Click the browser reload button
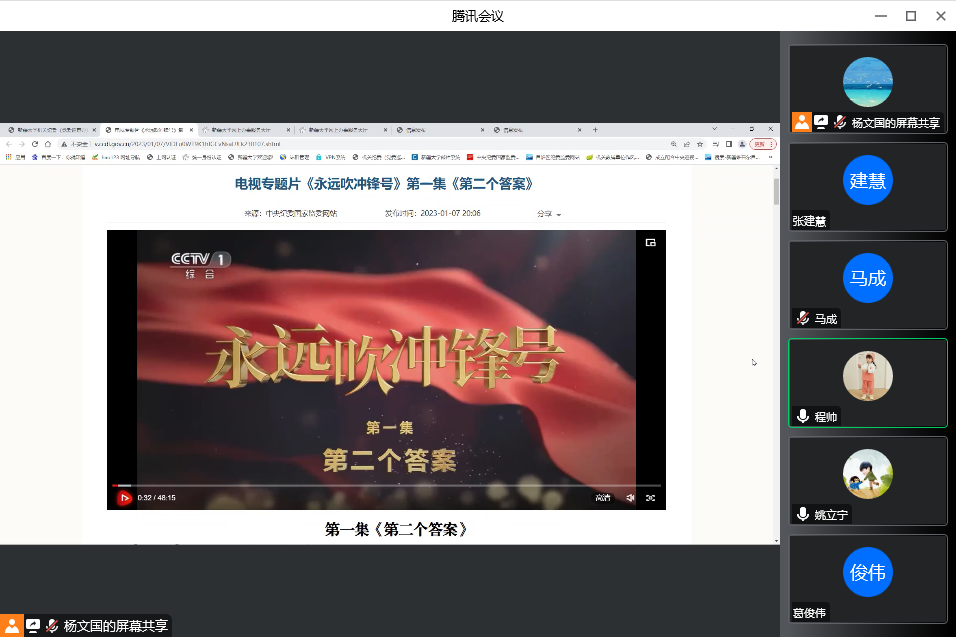The width and height of the screenshot is (956, 637). pyautogui.click(x=35, y=143)
